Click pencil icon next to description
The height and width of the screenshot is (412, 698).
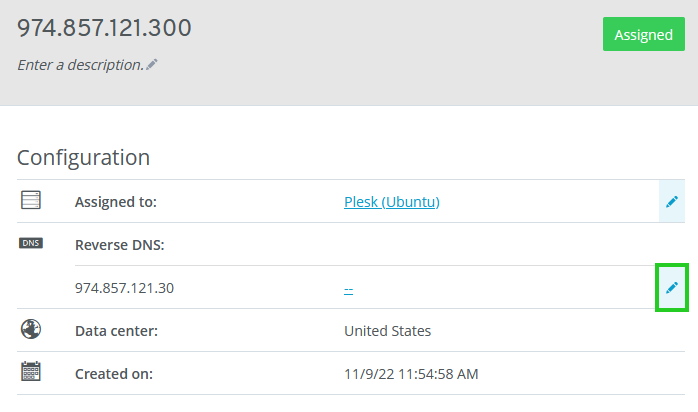tap(152, 64)
